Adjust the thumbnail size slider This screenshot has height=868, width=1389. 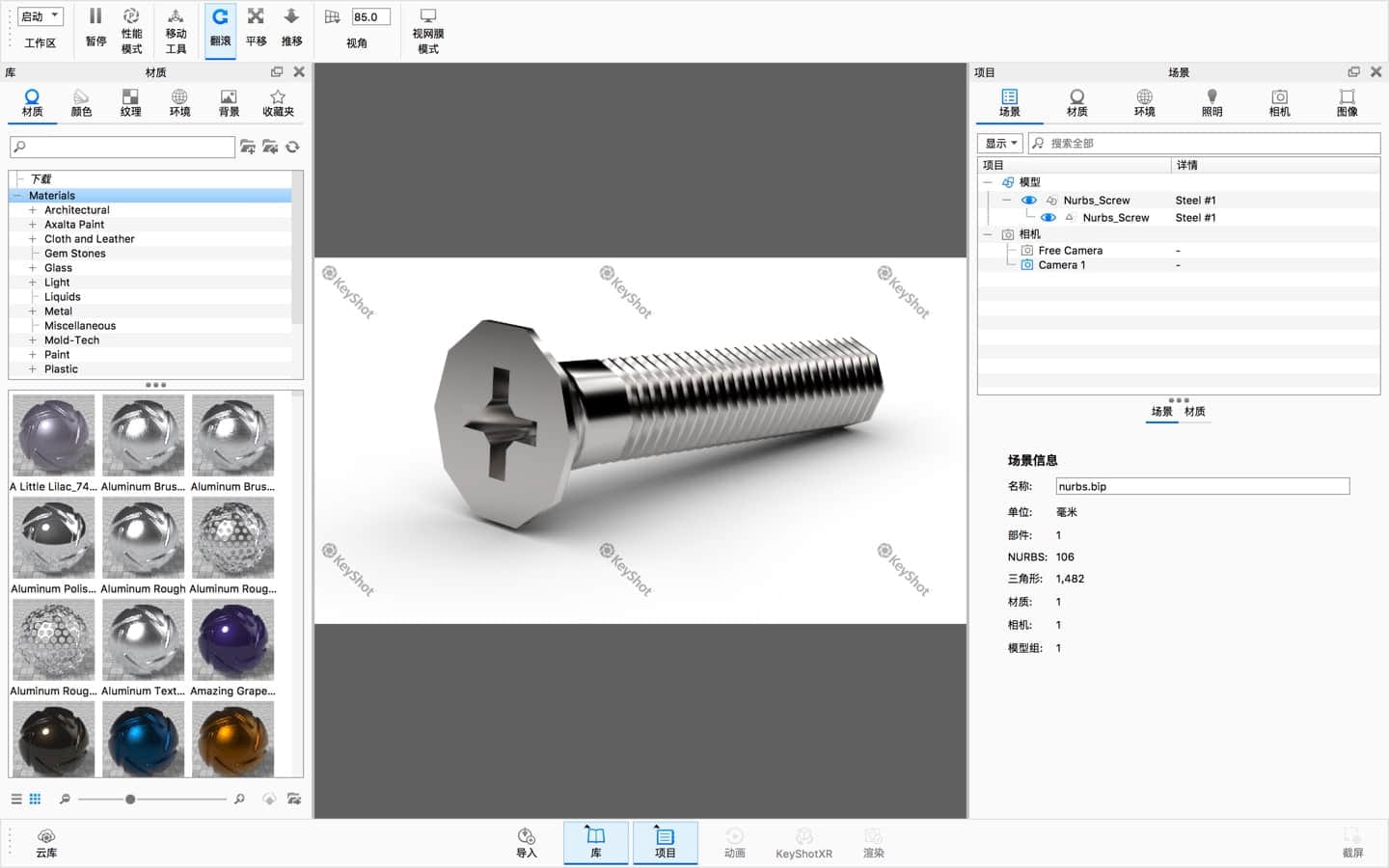point(130,799)
